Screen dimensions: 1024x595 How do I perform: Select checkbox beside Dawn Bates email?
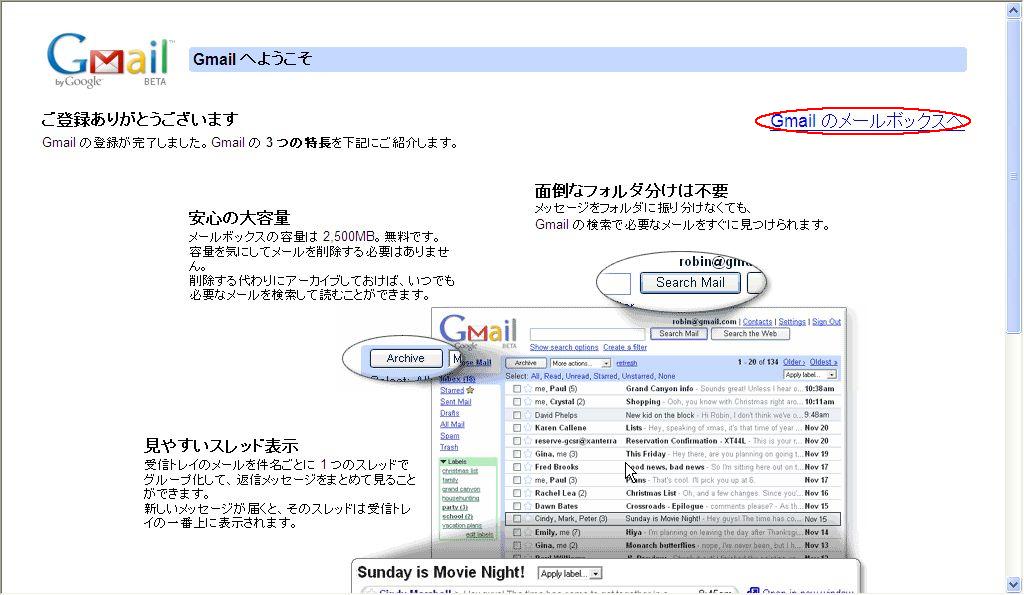(x=517, y=507)
